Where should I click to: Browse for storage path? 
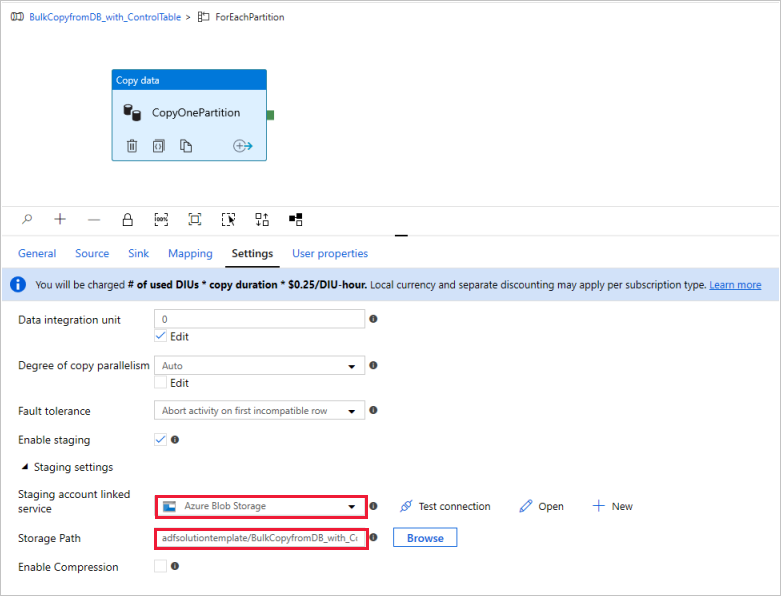(425, 538)
